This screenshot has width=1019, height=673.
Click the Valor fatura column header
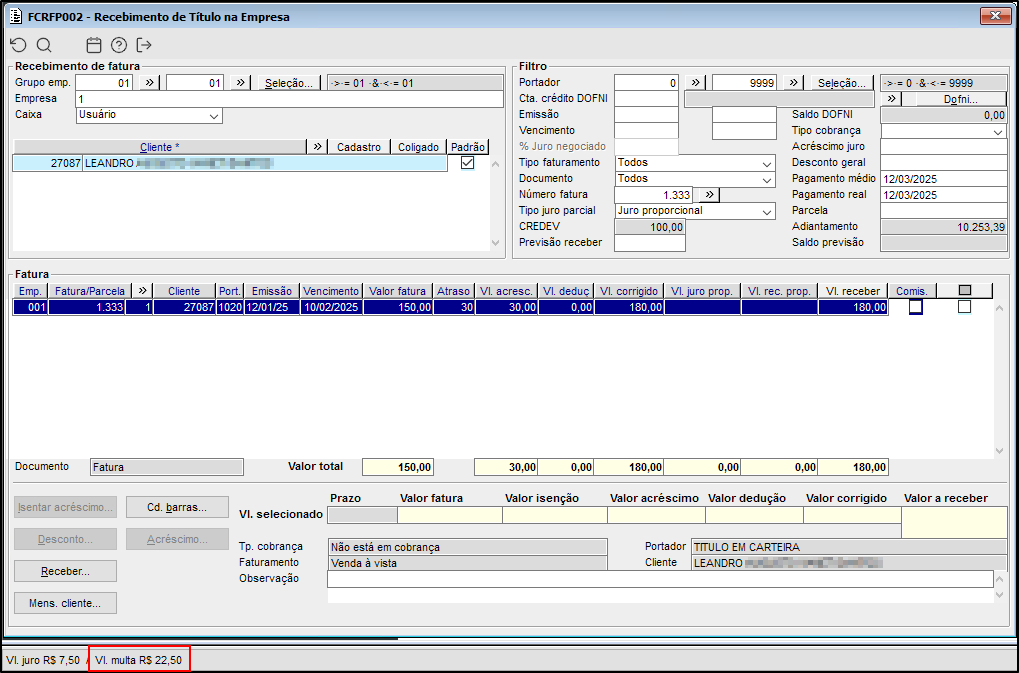pos(398,291)
